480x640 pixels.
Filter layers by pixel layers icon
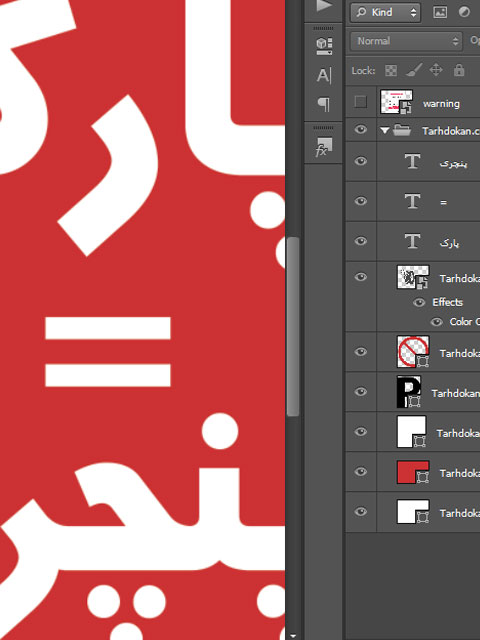point(440,12)
